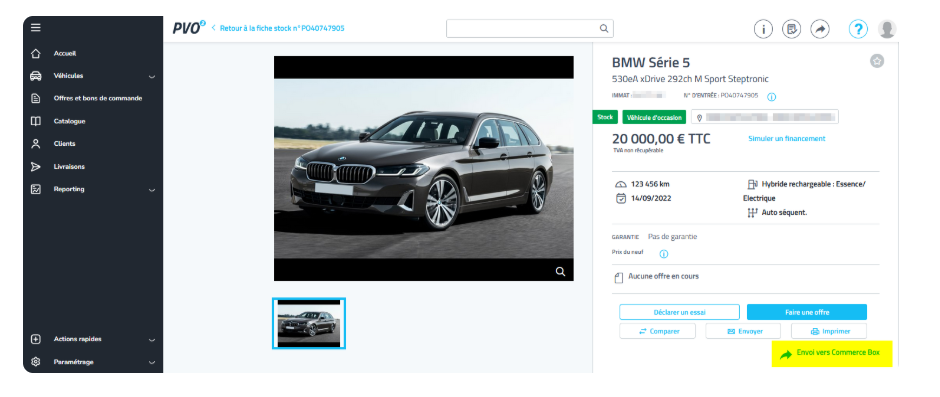Image resolution: width=940 pixels, height=397 pixels.
Task: Click the share arrow icon in top bar
Action: tap(820, 29)
